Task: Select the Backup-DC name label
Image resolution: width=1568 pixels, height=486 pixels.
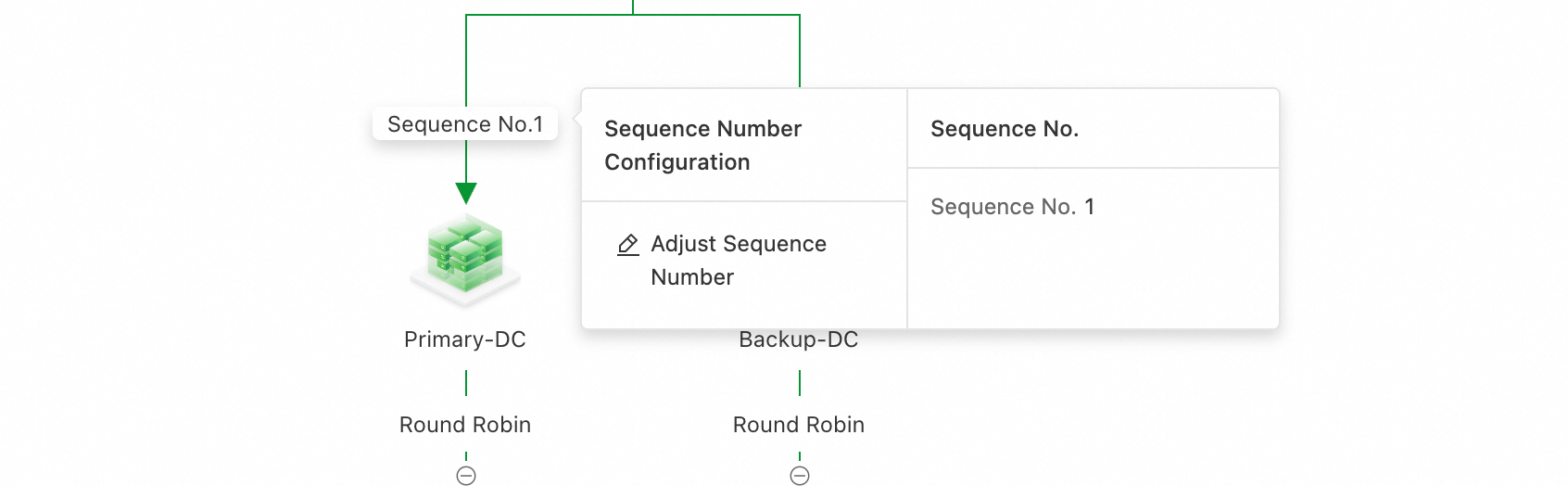Action: (799, 340)
